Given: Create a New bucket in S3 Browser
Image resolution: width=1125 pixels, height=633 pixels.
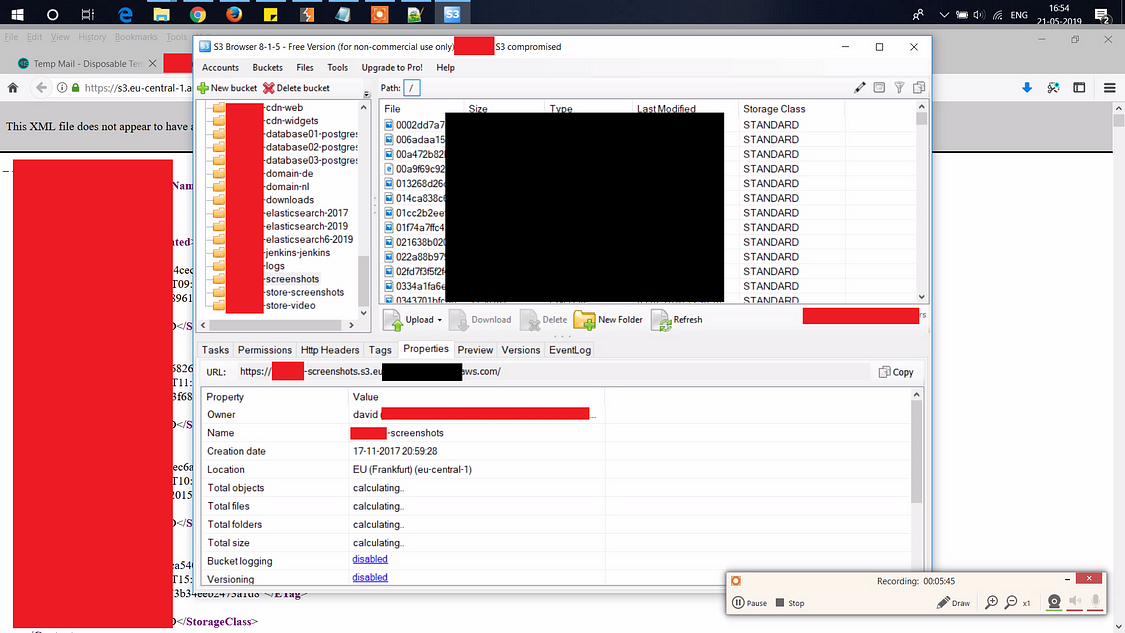Looking at the screenshot, I should click(227, 88).
